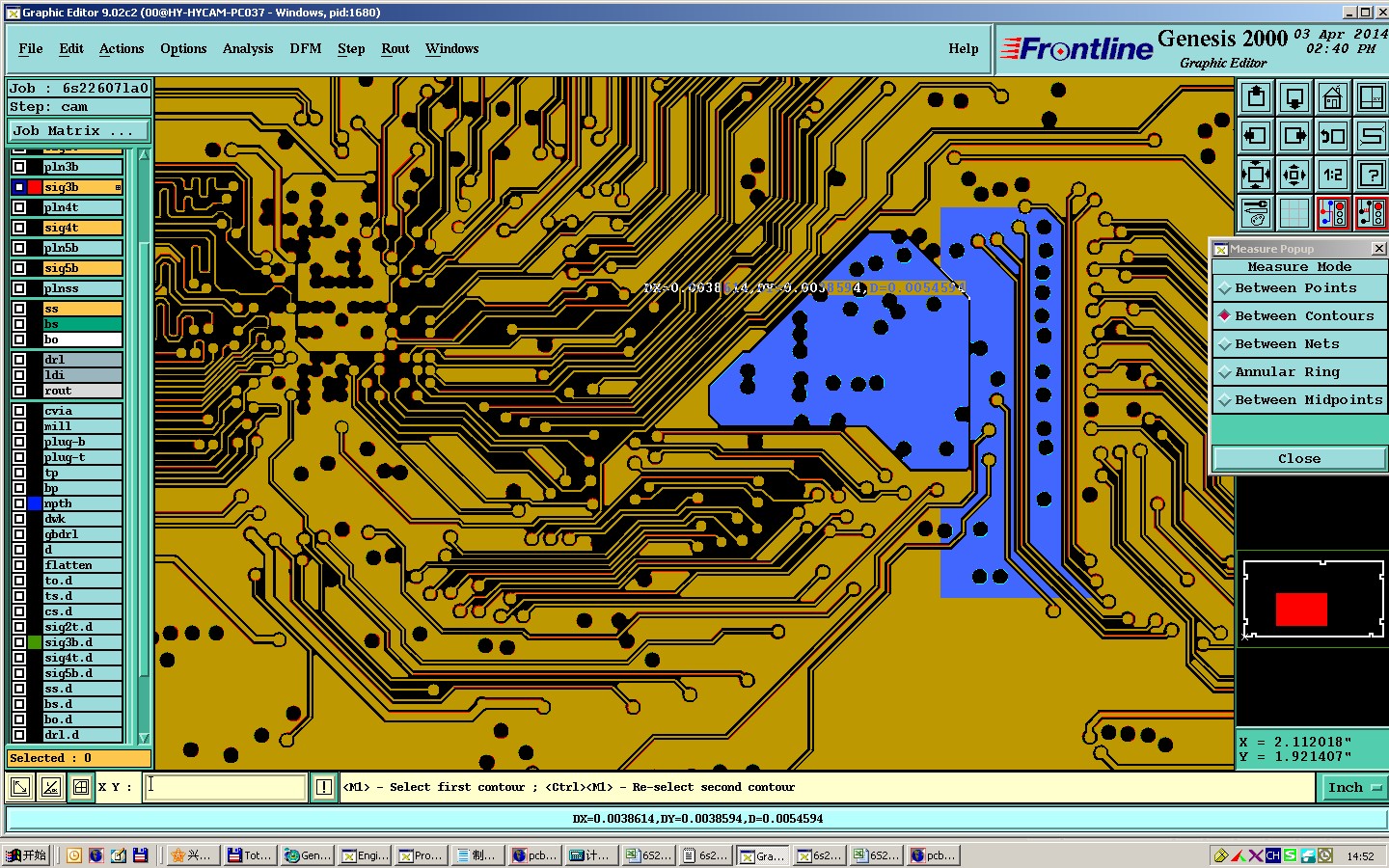Open the wrench and palette tools icon
The height and width of the screenshot is (868, 1389).
coord(1256,213)
